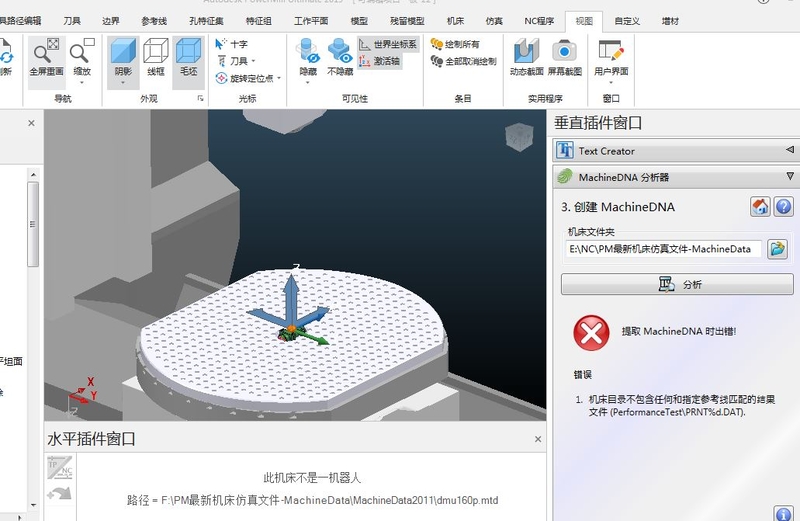Switch to the NC程序 tab

[539, 21]
